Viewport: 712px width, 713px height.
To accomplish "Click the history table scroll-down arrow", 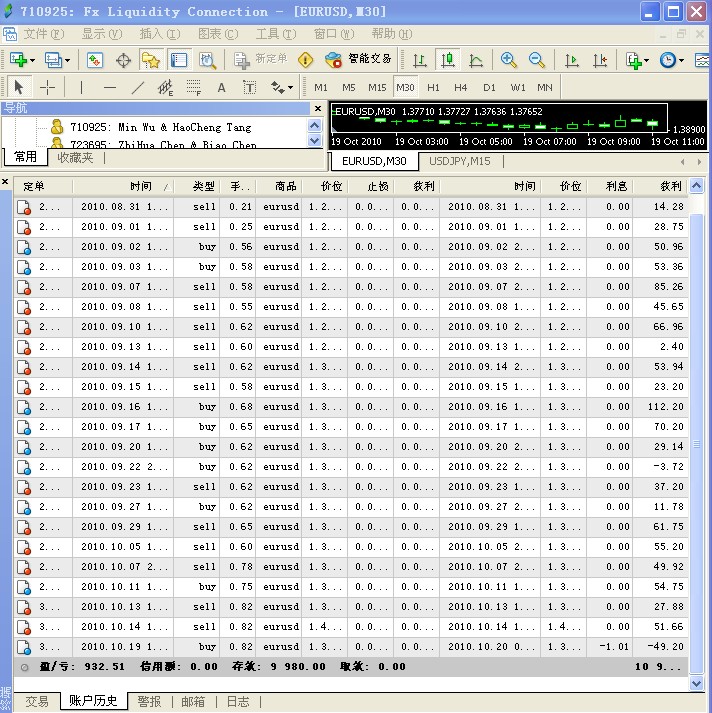I will [x=696, y=683].
